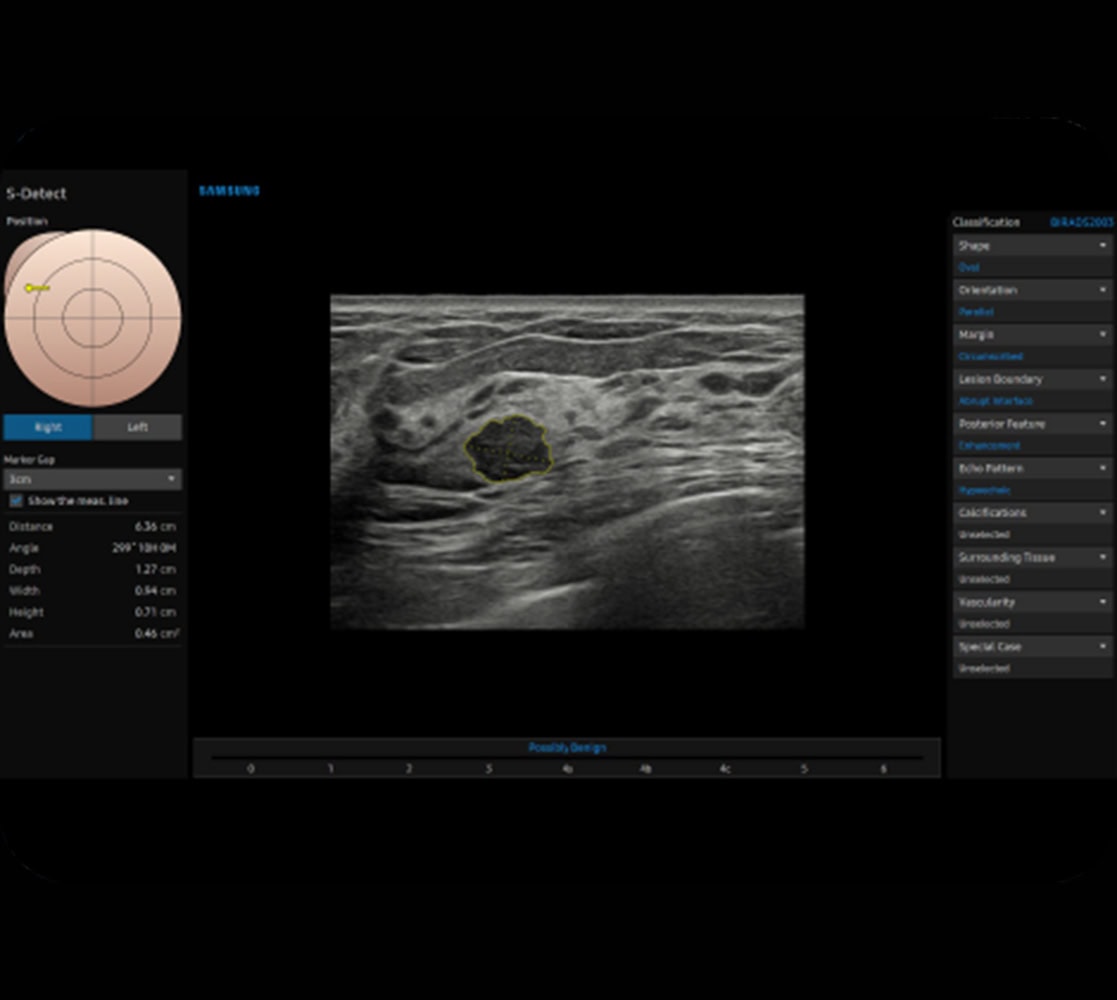1117x1000 pixels.
Task: Select category 5 on the BI-RADS scale
Action: click(x=803, y=768)
